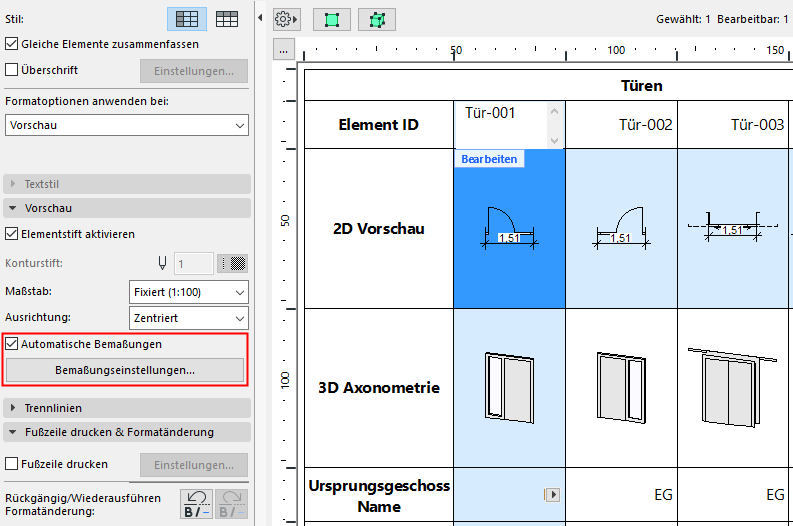
Task: Click the 'Element ID' row header
Action: point(379,124)
